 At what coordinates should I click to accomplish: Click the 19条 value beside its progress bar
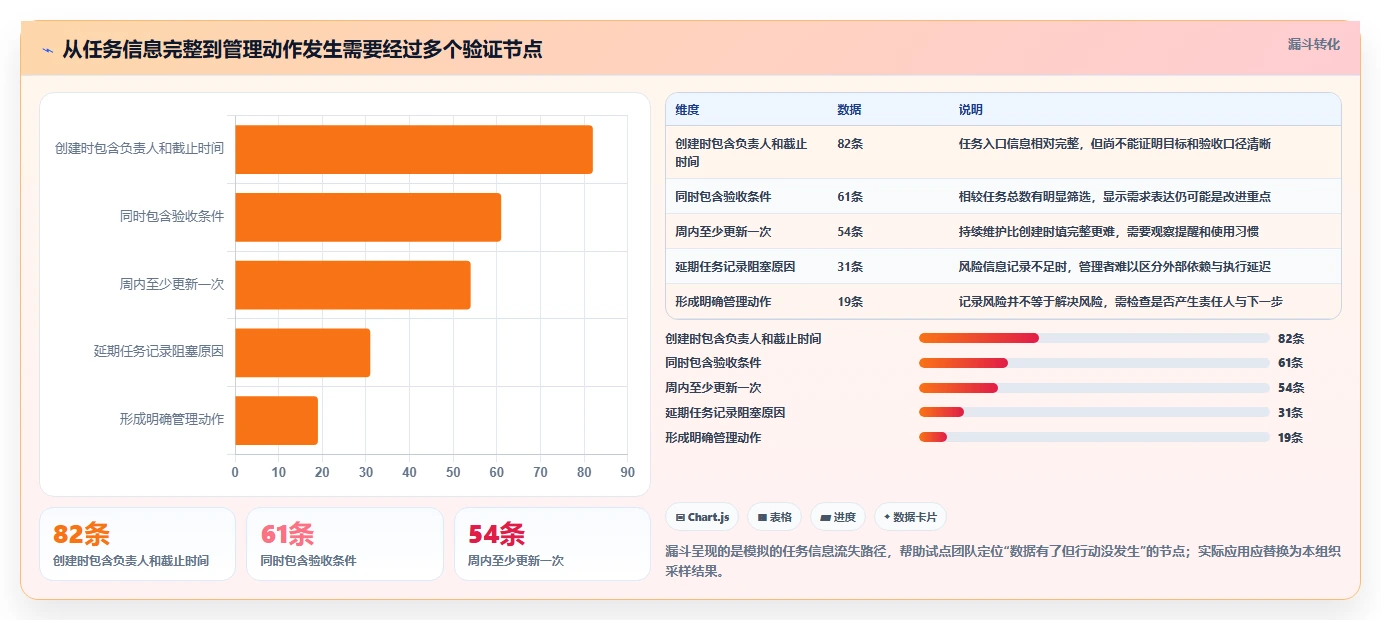(1291, 437)
